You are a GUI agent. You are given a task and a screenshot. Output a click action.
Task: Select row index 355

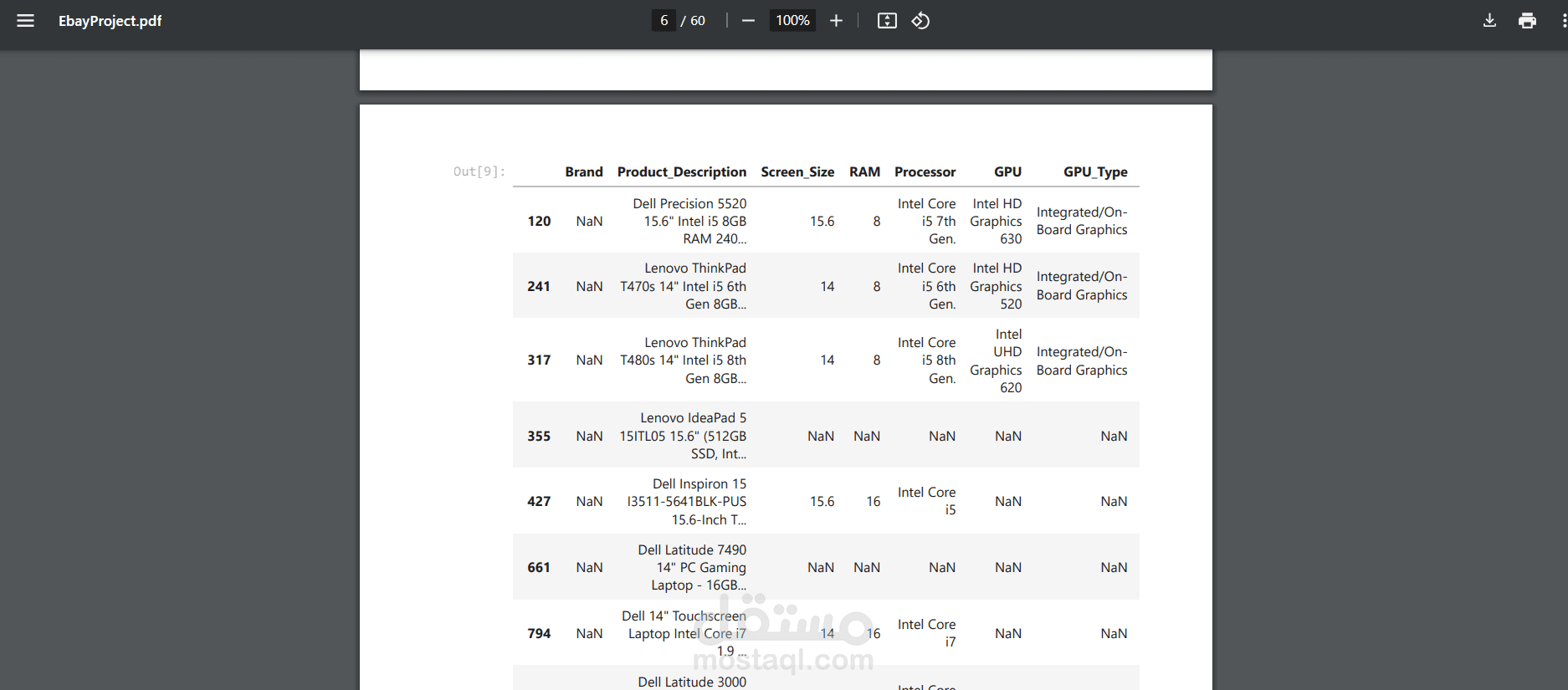point(539,436)
